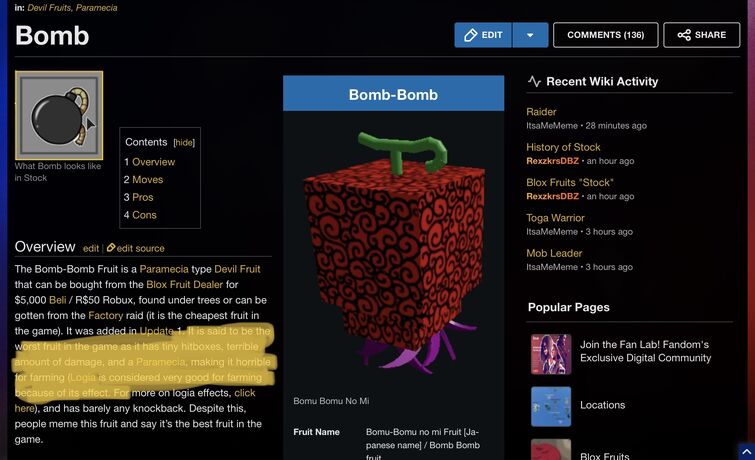755x460 pixels.
Task: Follow the 'click here' logia effects link
Action: pos(245,393)
